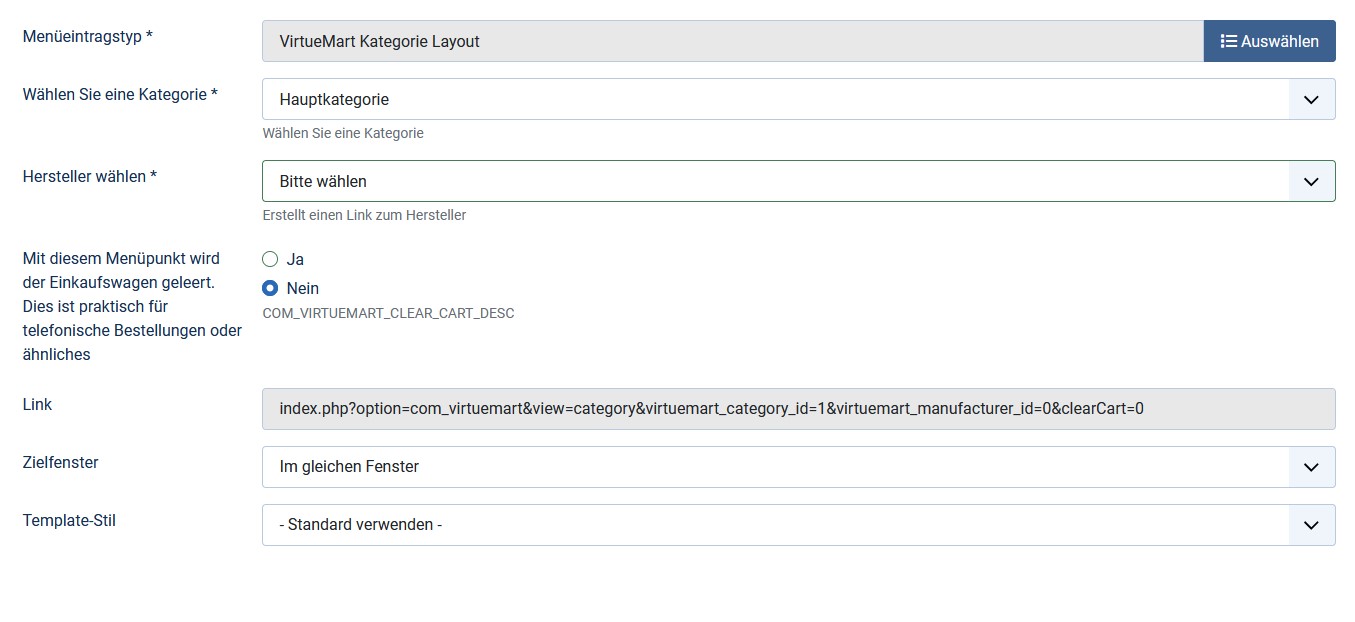
Task: Click the chevron arrow of Hersteller wählen
Action: coord(1311,182)
